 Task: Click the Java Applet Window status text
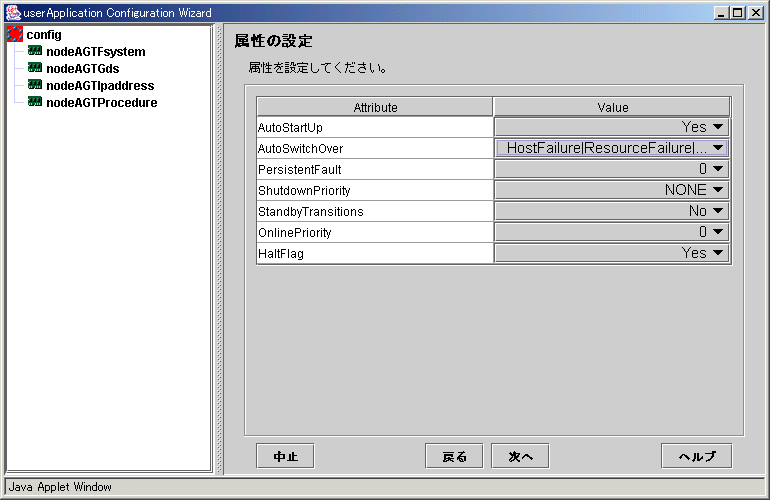coord(60,487)
